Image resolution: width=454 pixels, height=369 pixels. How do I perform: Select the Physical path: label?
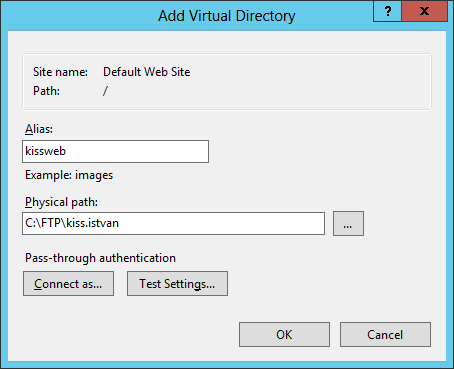coord(61,202)
